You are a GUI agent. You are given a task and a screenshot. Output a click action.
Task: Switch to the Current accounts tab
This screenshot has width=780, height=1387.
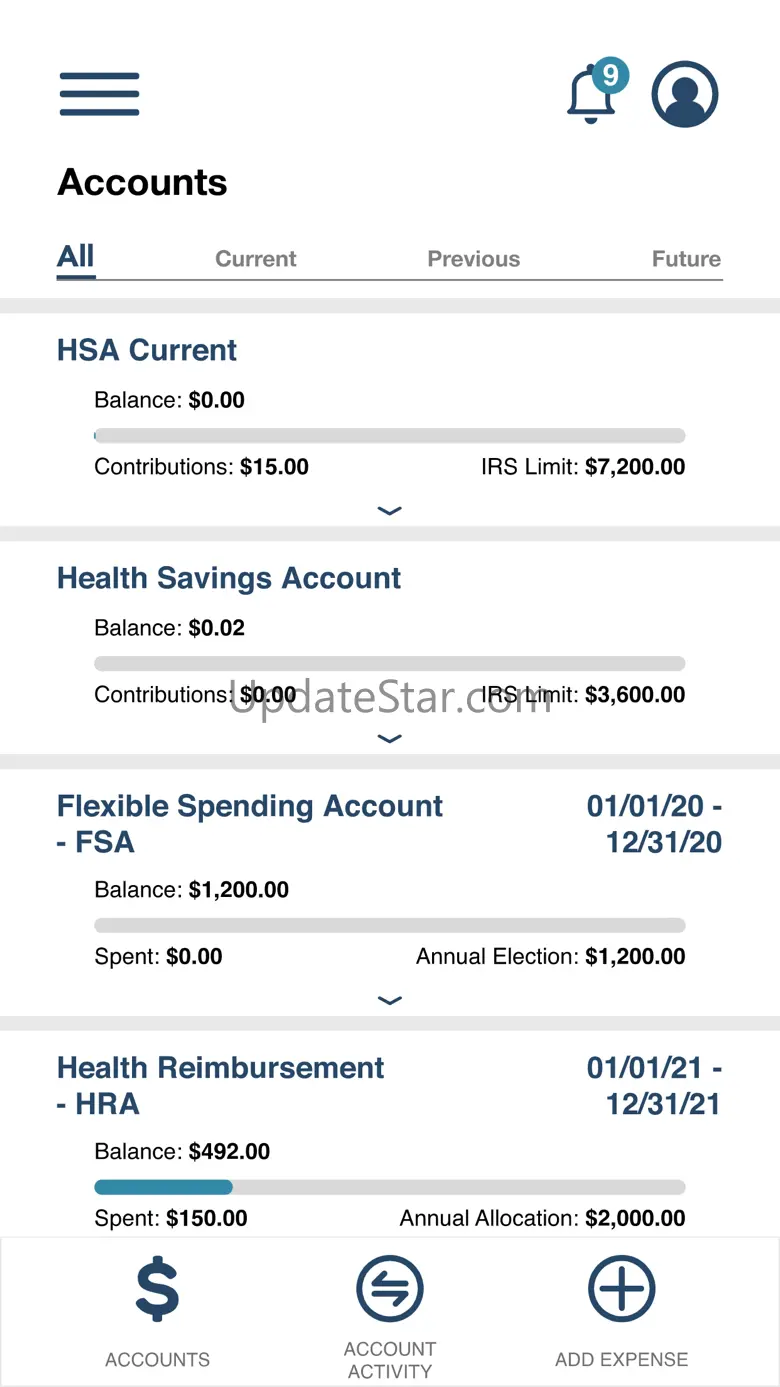point(256,259)
